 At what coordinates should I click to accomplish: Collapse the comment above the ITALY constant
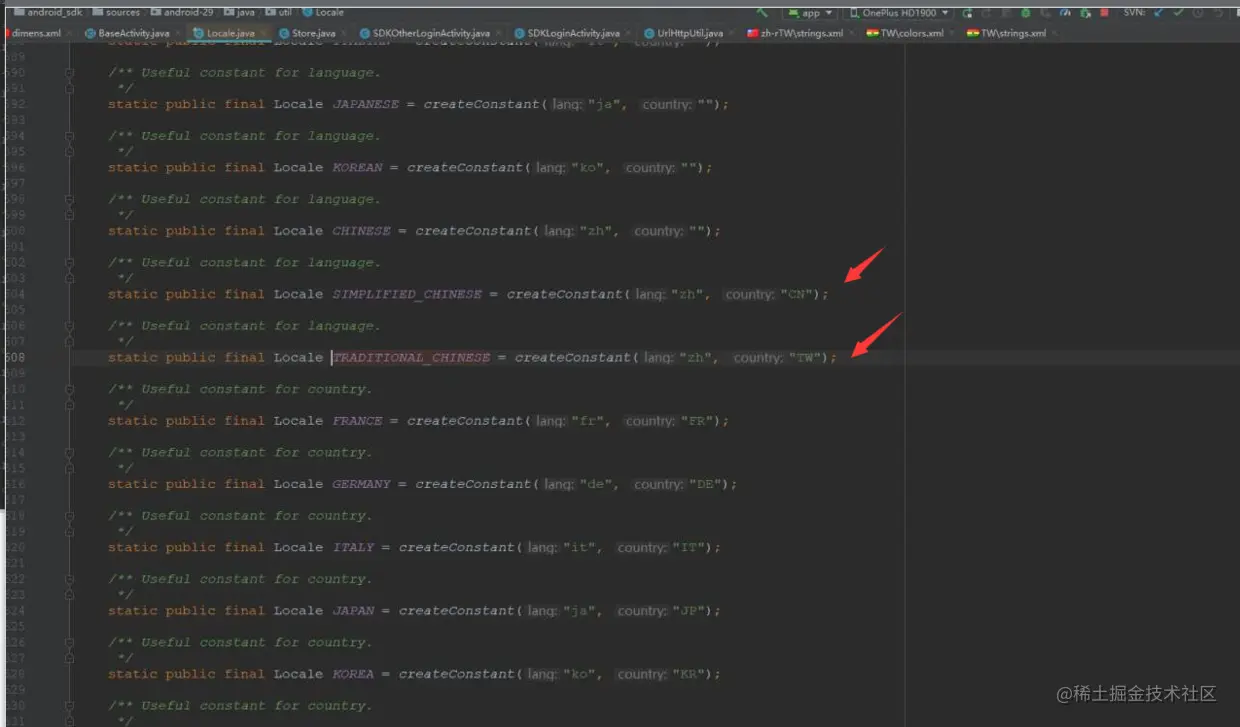click(69, 515)
